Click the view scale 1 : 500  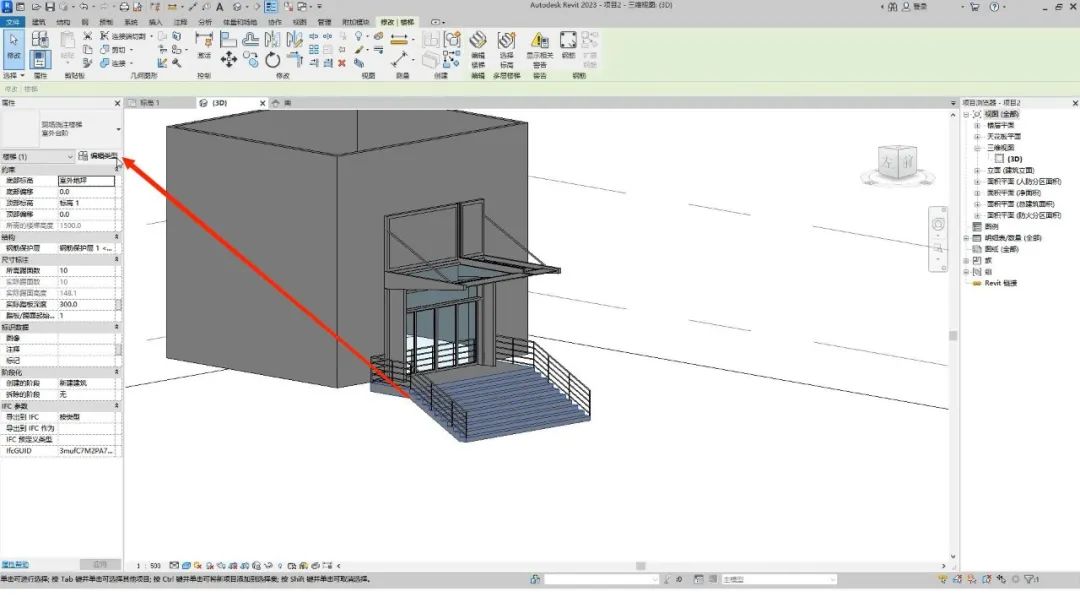pos(149,566)
